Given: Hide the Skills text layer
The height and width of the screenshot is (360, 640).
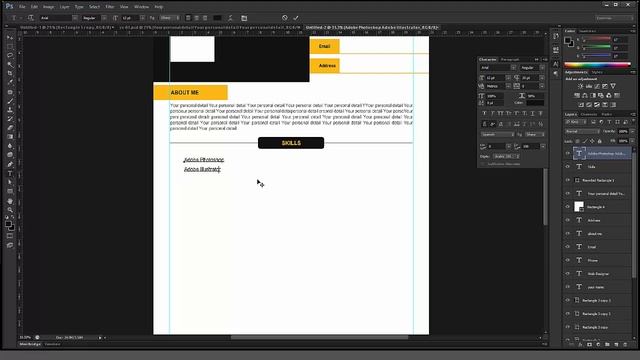Looking at the screenshot, I should (567, 167).
